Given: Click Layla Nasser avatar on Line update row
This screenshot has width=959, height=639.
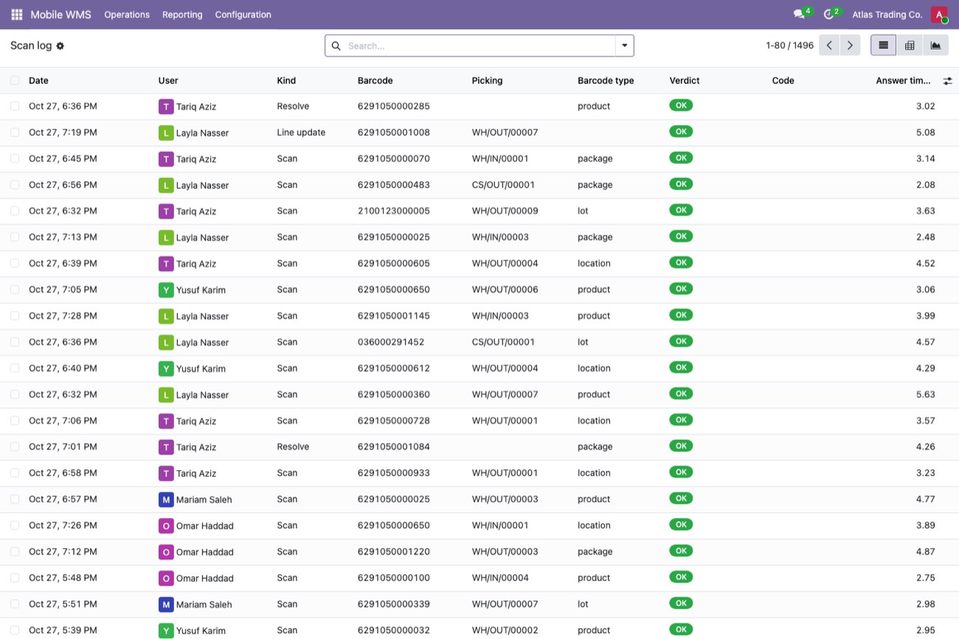Looking at the screenshot, I should point(166,133).
